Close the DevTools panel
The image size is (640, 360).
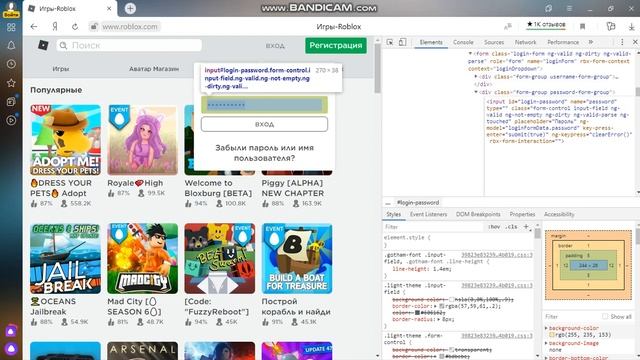(635, 42)
